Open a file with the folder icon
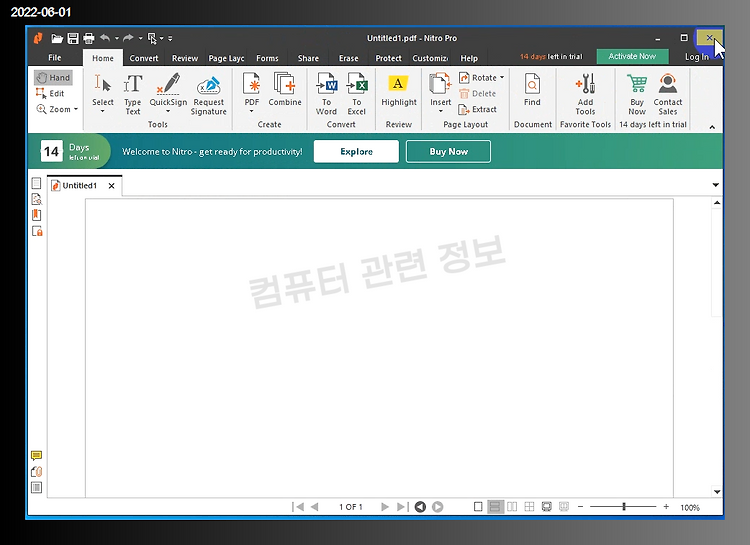The height and width of the screenshot is (545, 750). click(57, 38)
